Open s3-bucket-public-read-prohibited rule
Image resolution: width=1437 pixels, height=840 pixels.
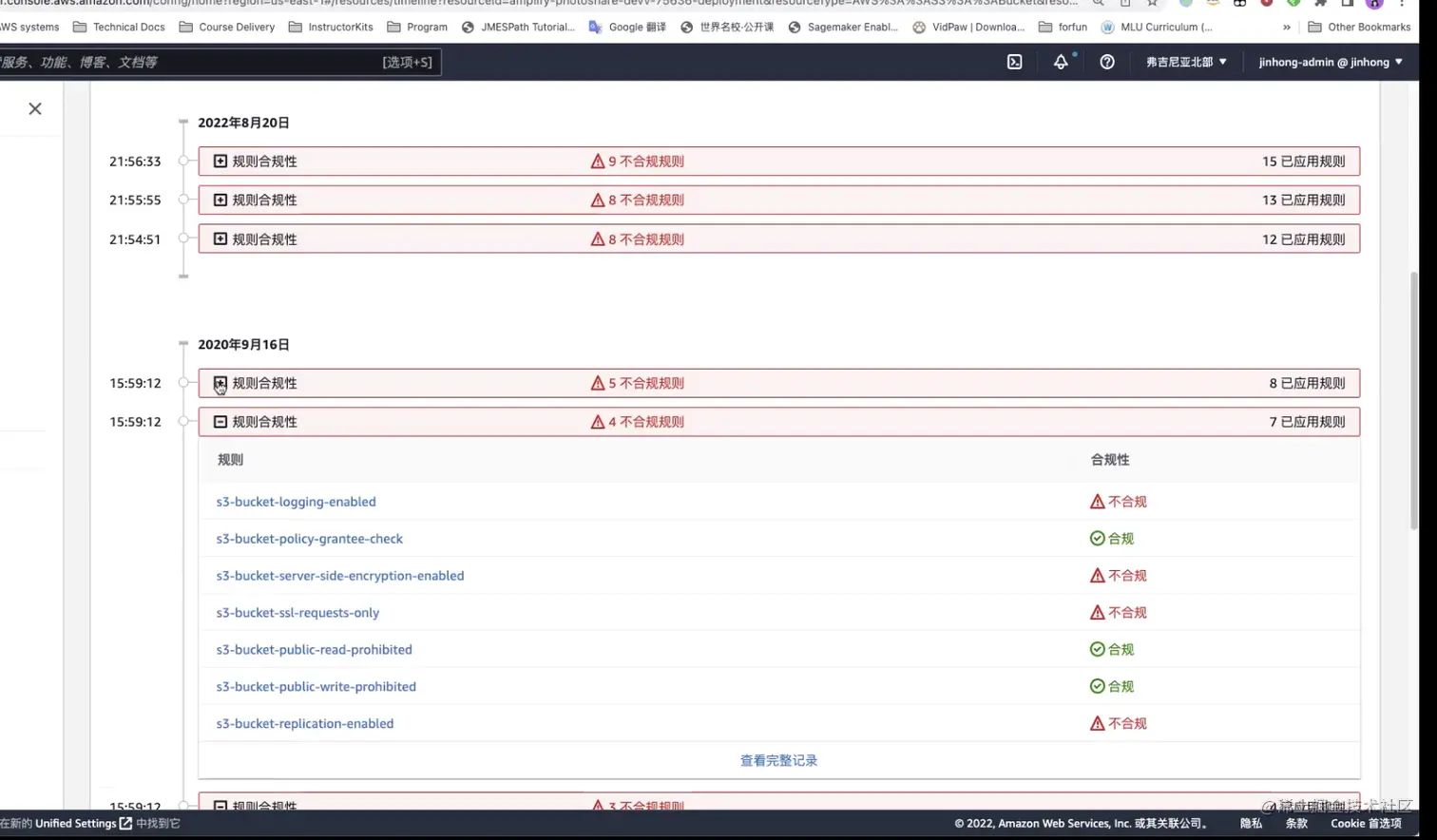point(314,650)
